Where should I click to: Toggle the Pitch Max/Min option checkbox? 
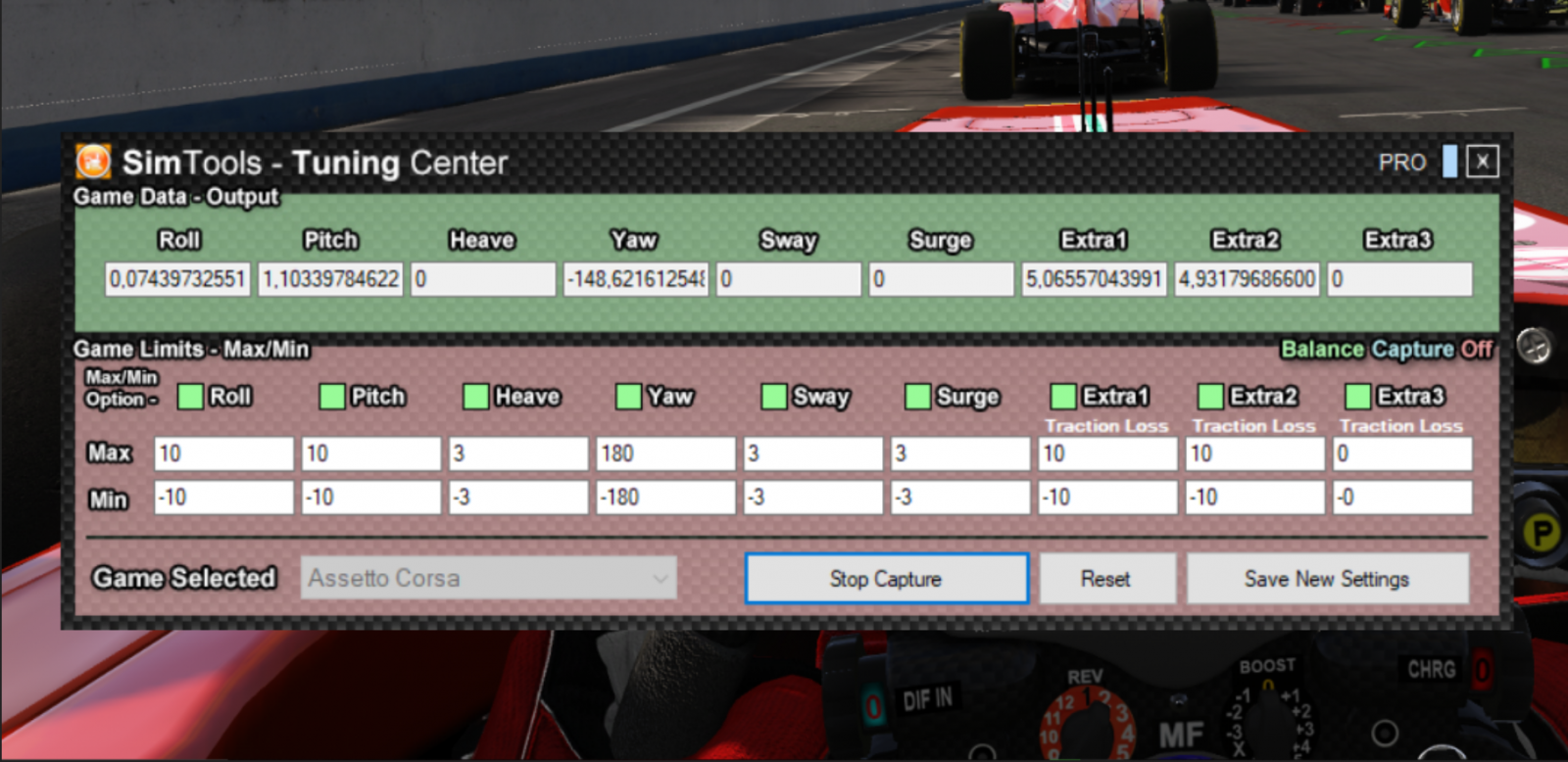coord(332,397)
